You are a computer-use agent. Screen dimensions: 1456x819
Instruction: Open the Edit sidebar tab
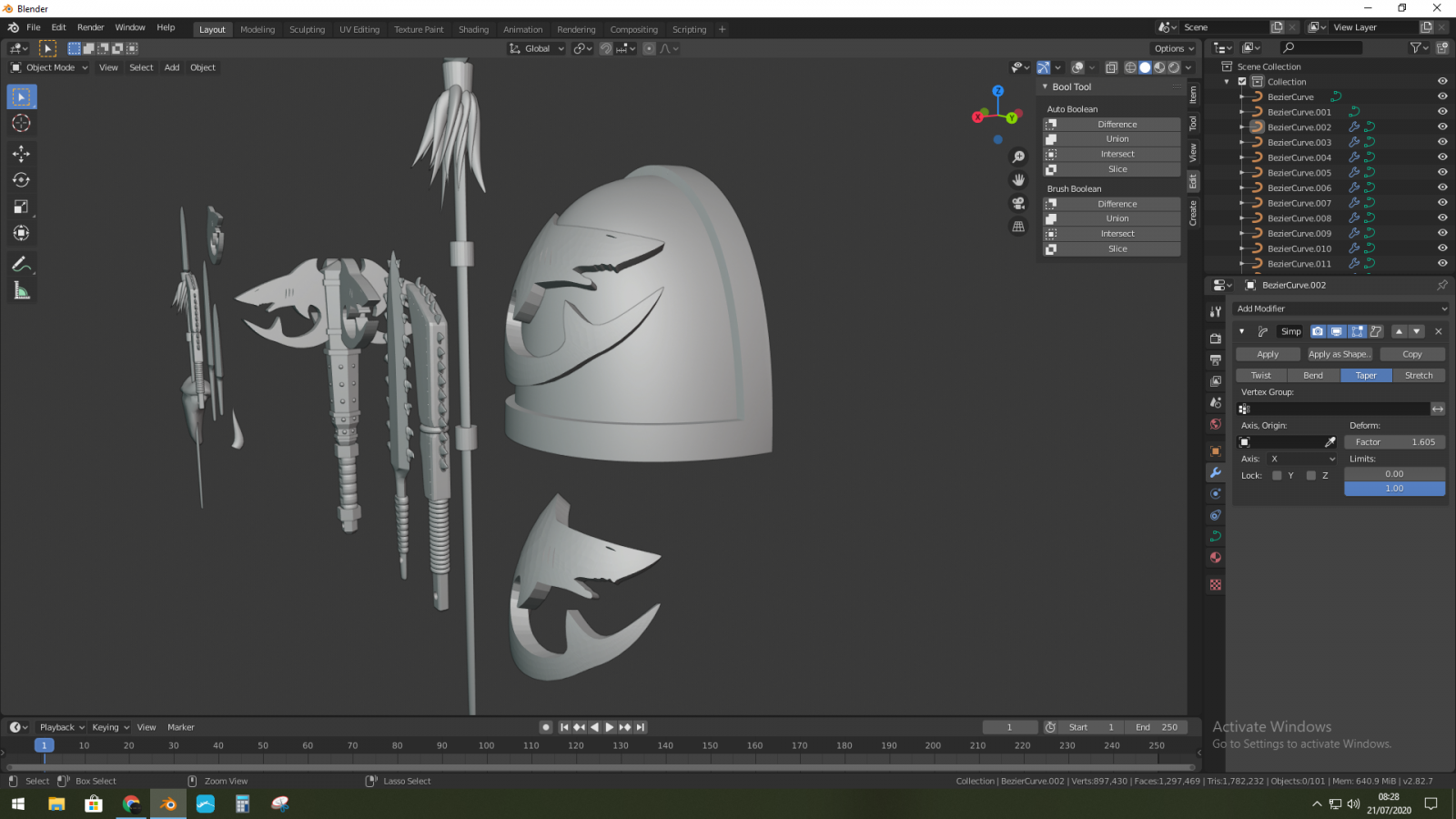click(1193, 183)
